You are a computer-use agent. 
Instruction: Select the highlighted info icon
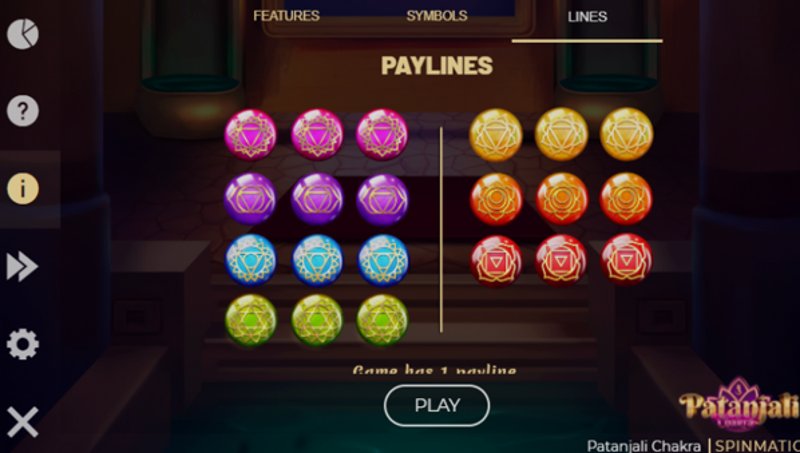pos(22,189)
